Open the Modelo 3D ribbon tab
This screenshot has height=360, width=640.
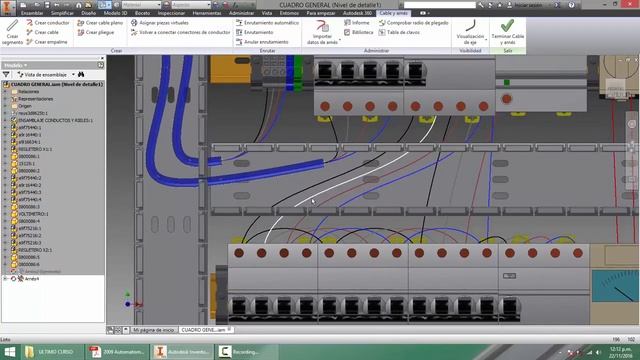click(116, 13)
